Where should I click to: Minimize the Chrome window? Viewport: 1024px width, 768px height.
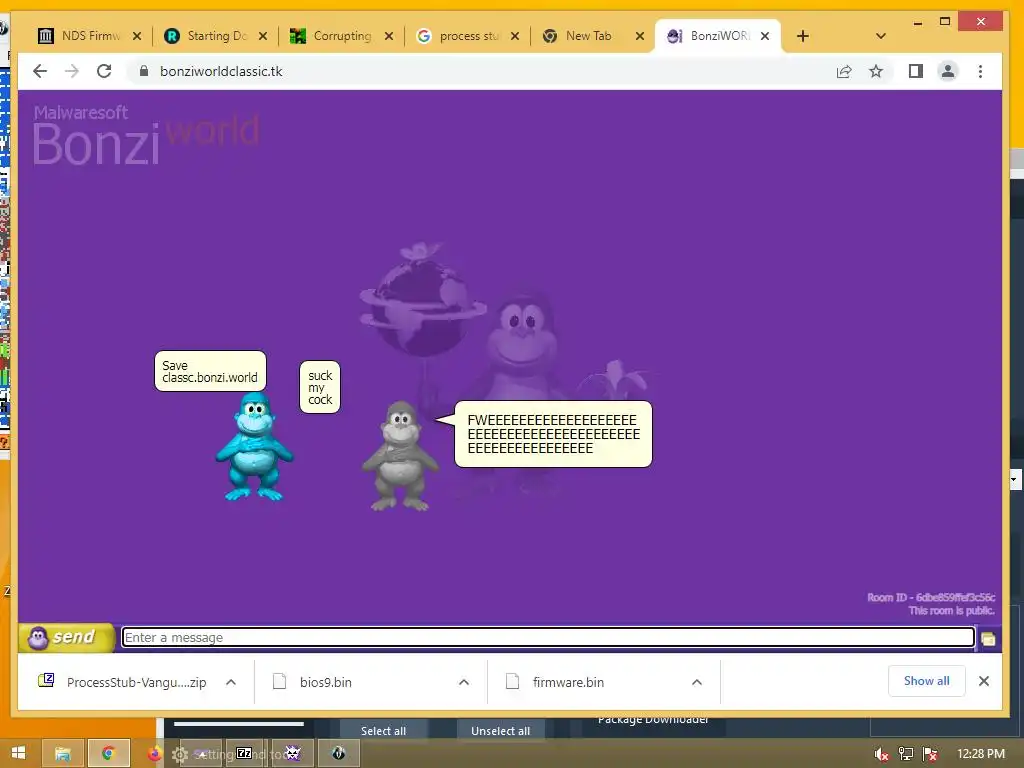point(918,22)
